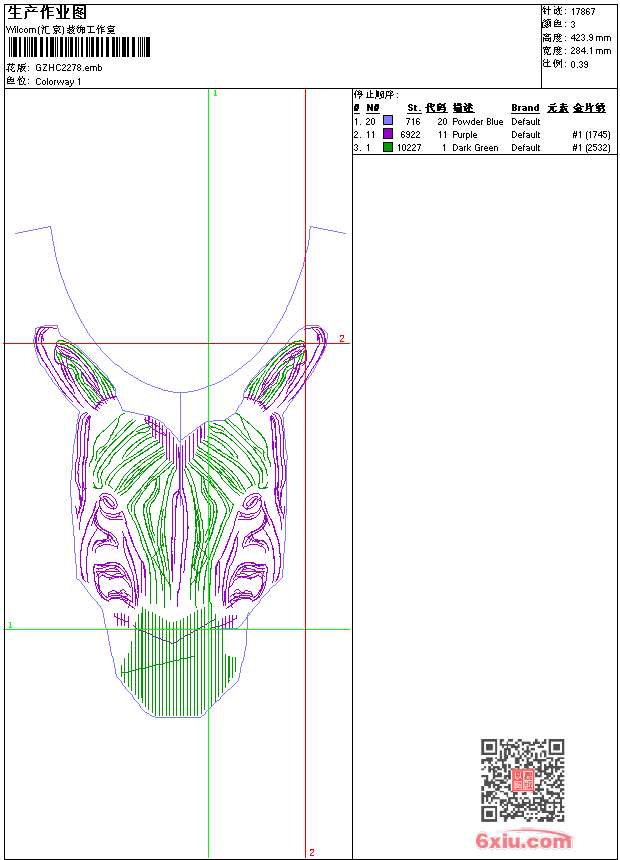Click the Brand column header

point(525,108)
